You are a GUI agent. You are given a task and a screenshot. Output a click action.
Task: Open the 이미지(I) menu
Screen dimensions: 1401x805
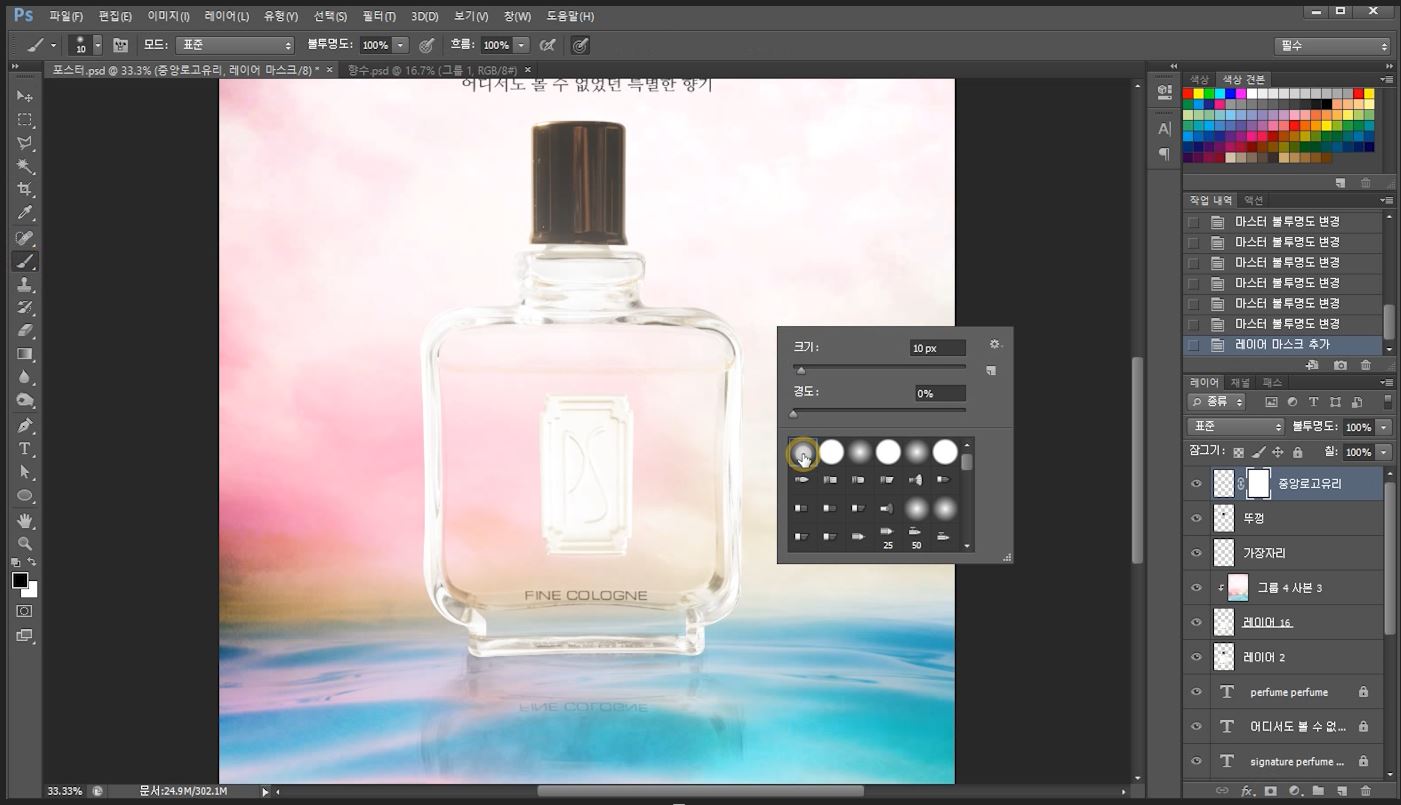[x=168, y=16]
